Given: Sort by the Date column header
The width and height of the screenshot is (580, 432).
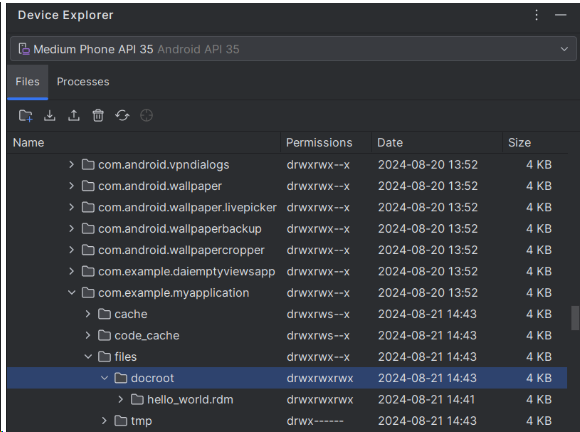Looking at the screenshot, I should coord(437,143).
